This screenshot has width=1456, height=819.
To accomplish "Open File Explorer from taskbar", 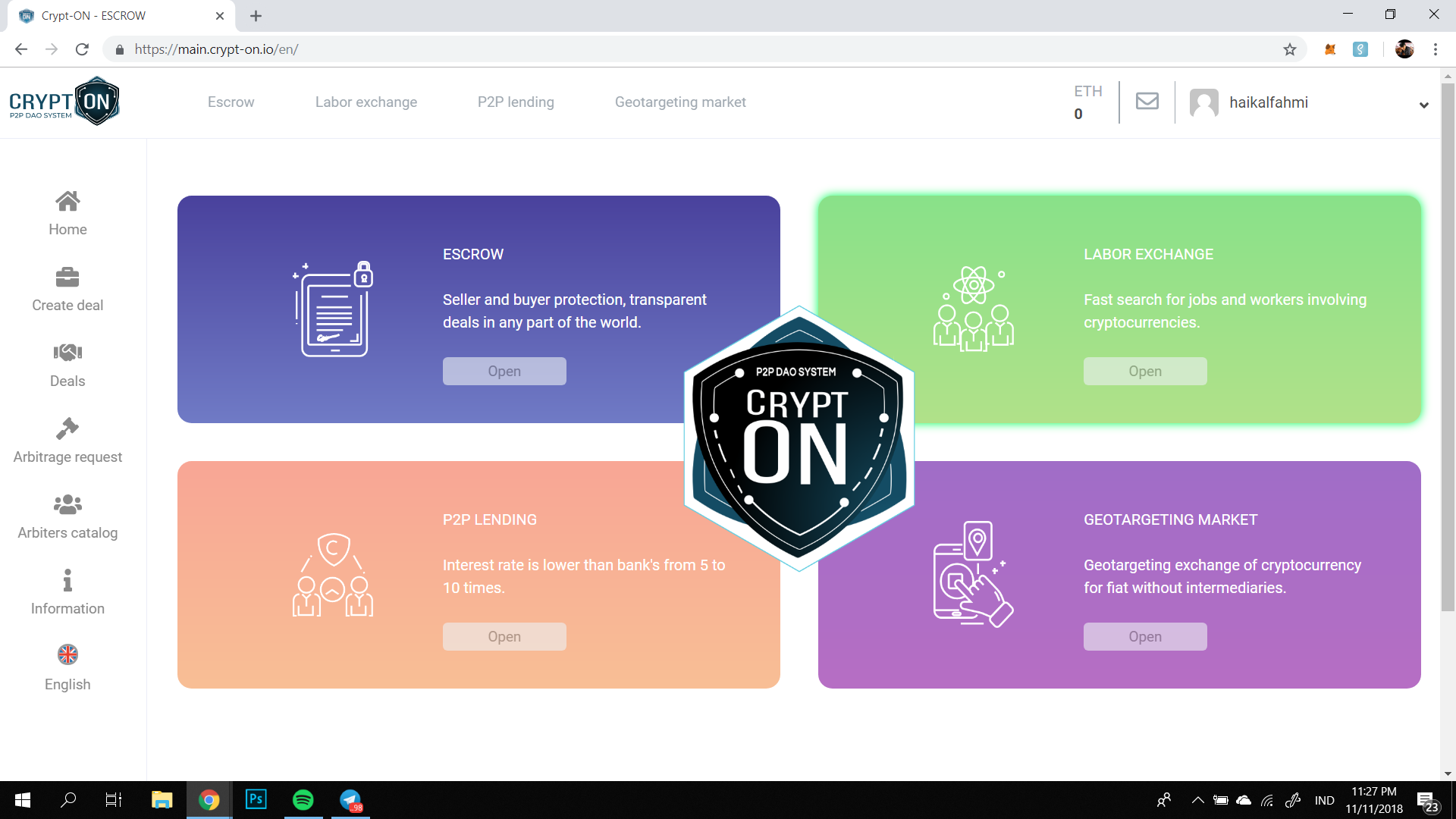I will click(x=162, y=800).
